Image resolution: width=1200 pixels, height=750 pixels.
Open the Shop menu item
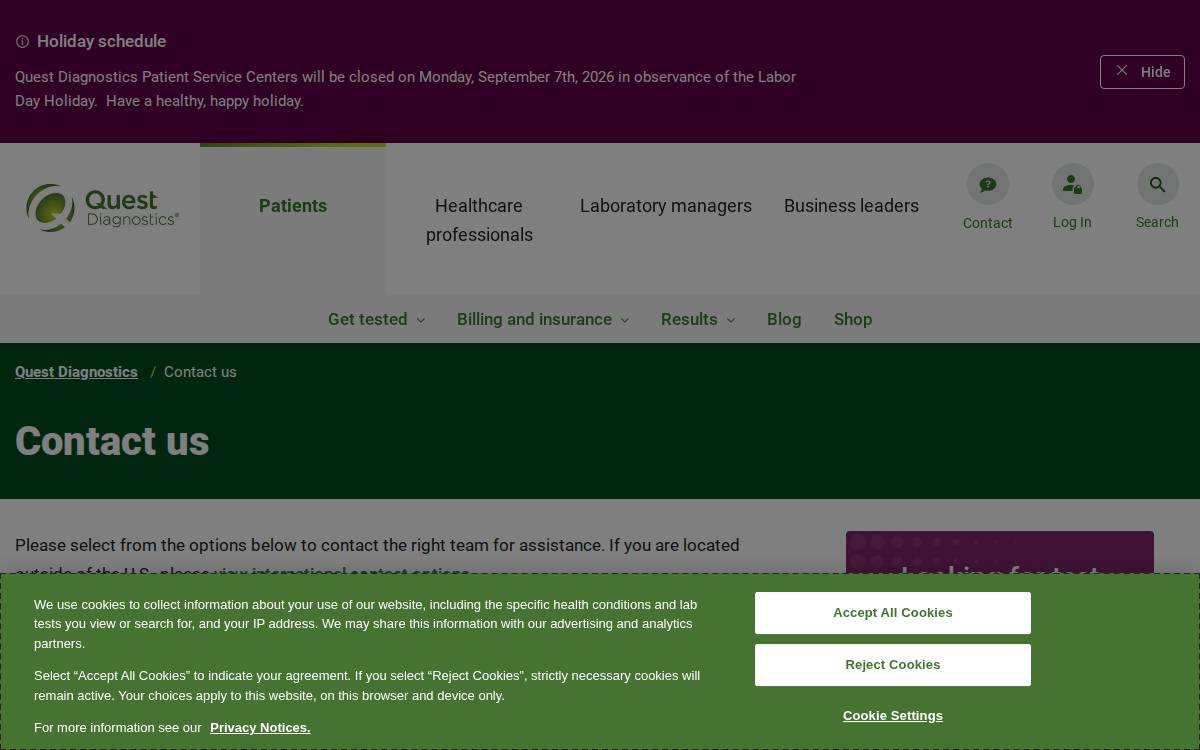(x=853, y=319)
